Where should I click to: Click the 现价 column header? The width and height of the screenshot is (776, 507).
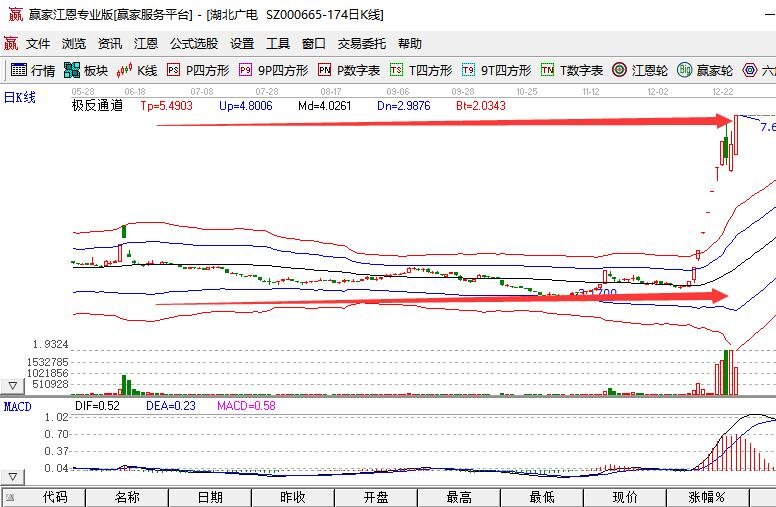625,497
